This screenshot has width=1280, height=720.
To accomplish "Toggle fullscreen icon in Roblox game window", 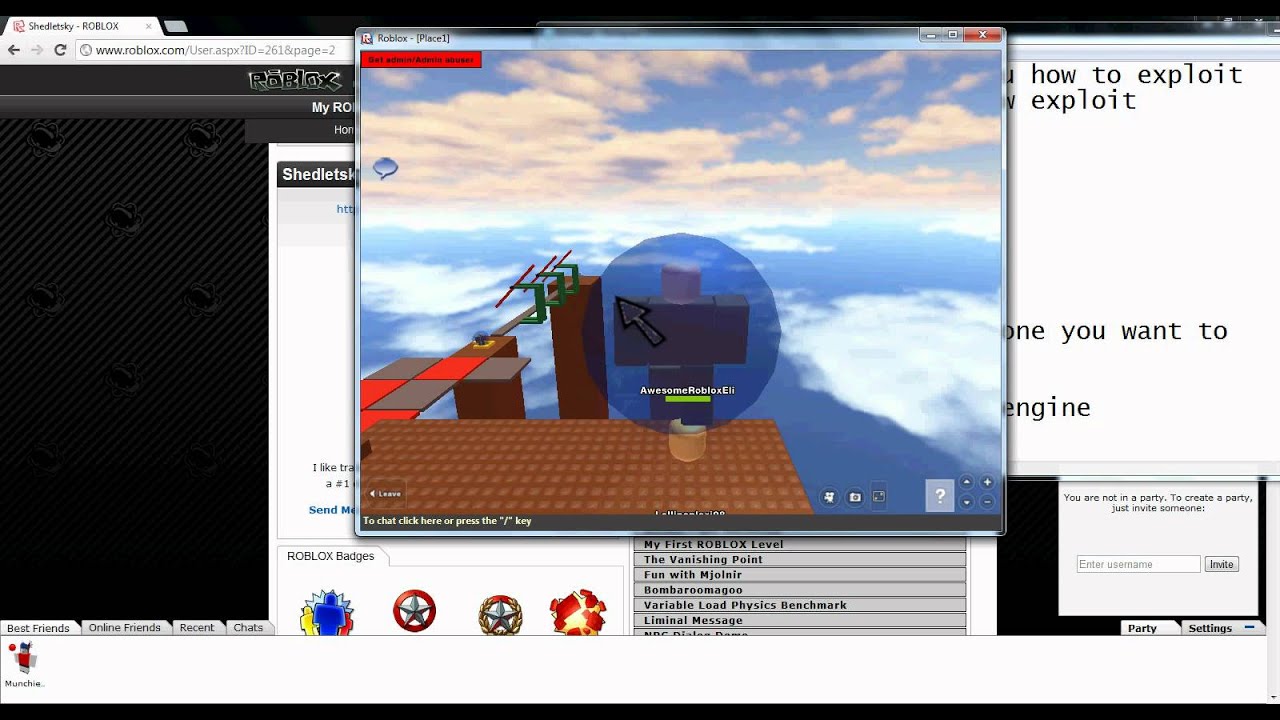I will [x=879, y=497].
